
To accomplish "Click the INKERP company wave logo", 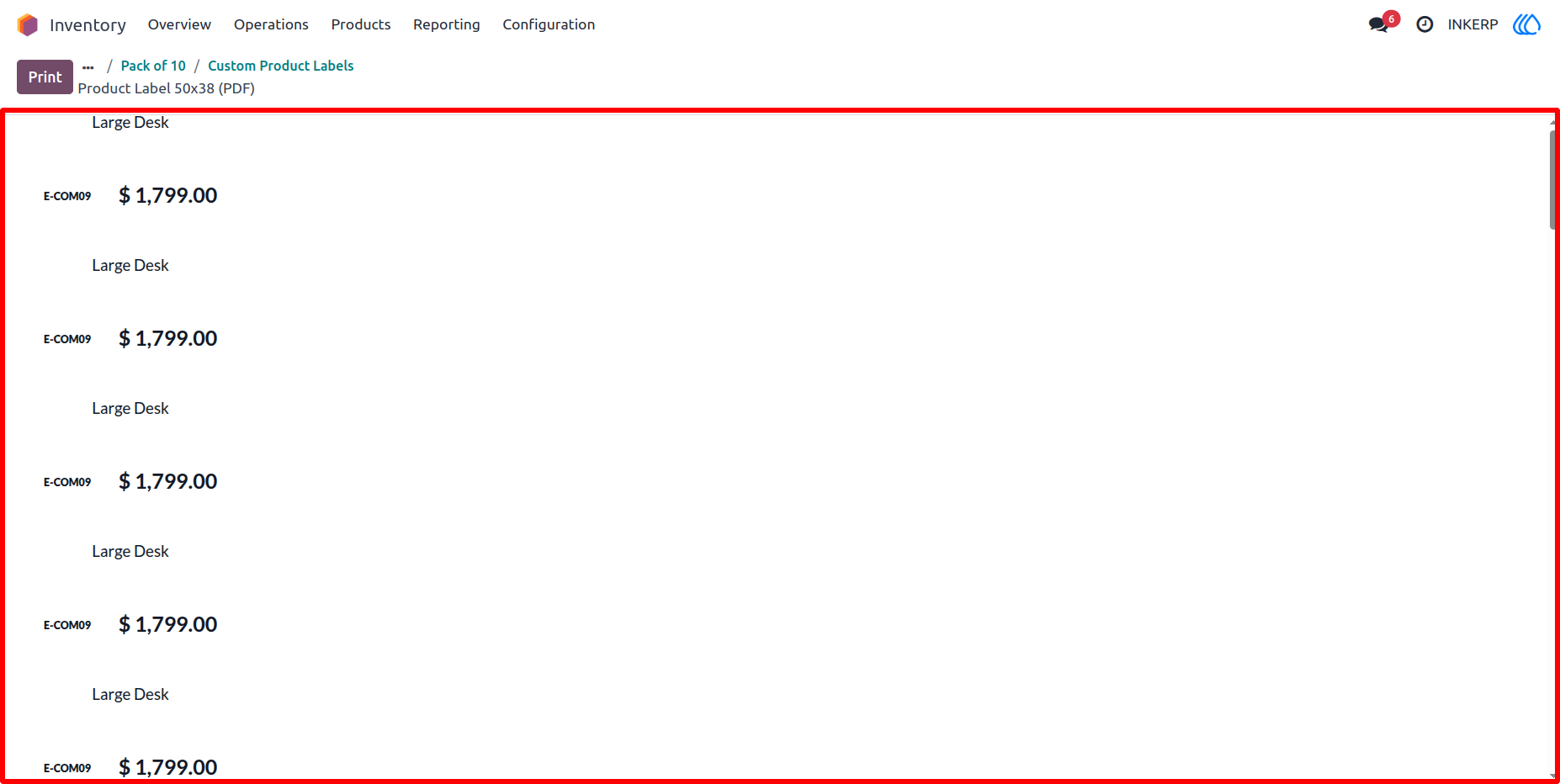I will click(1526, 24).
